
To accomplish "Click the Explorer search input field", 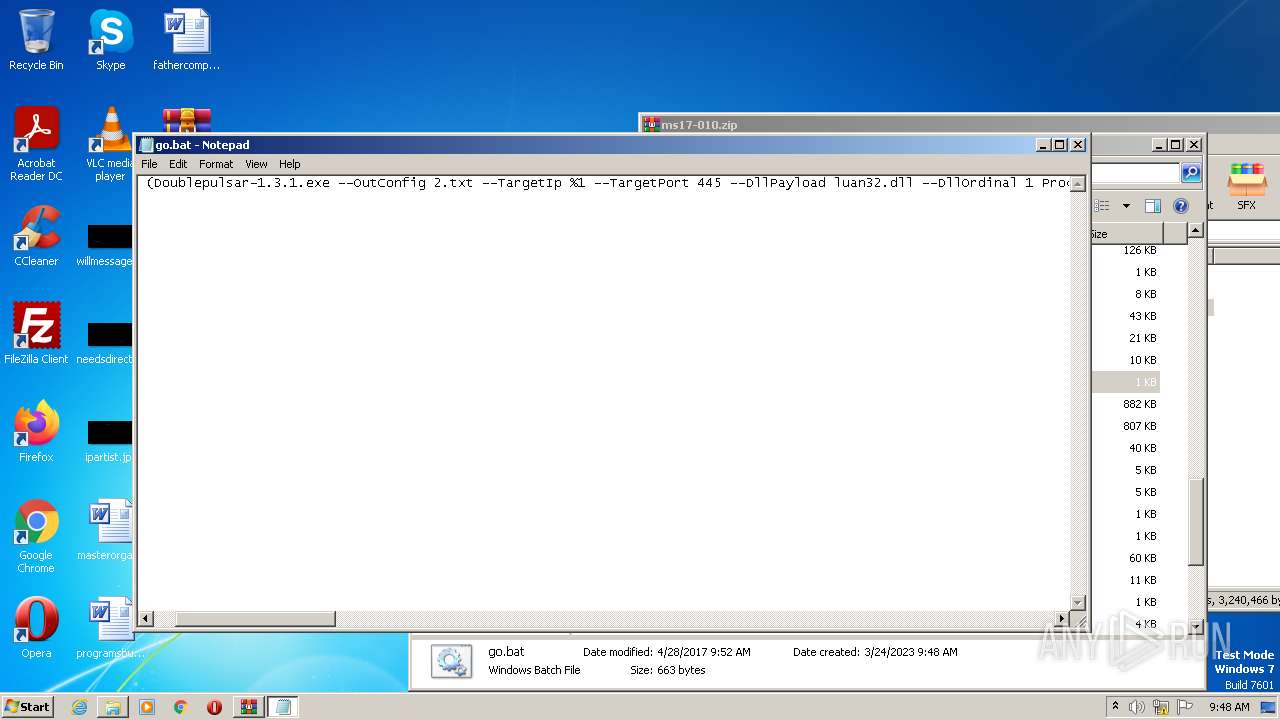I will (1136, 173).
